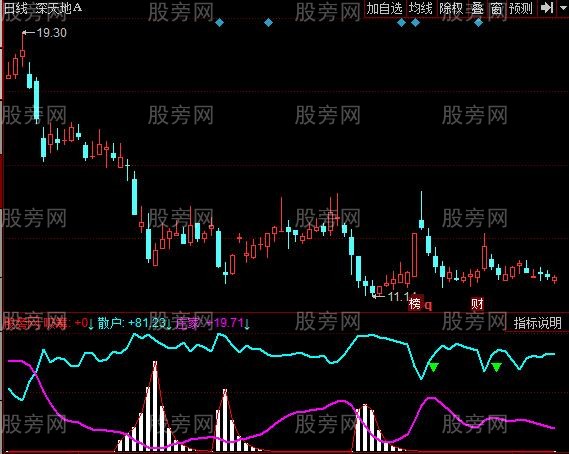569x454 pixels.
Task: Open the 指标说明 indicator description
Action: pos(537,323)
